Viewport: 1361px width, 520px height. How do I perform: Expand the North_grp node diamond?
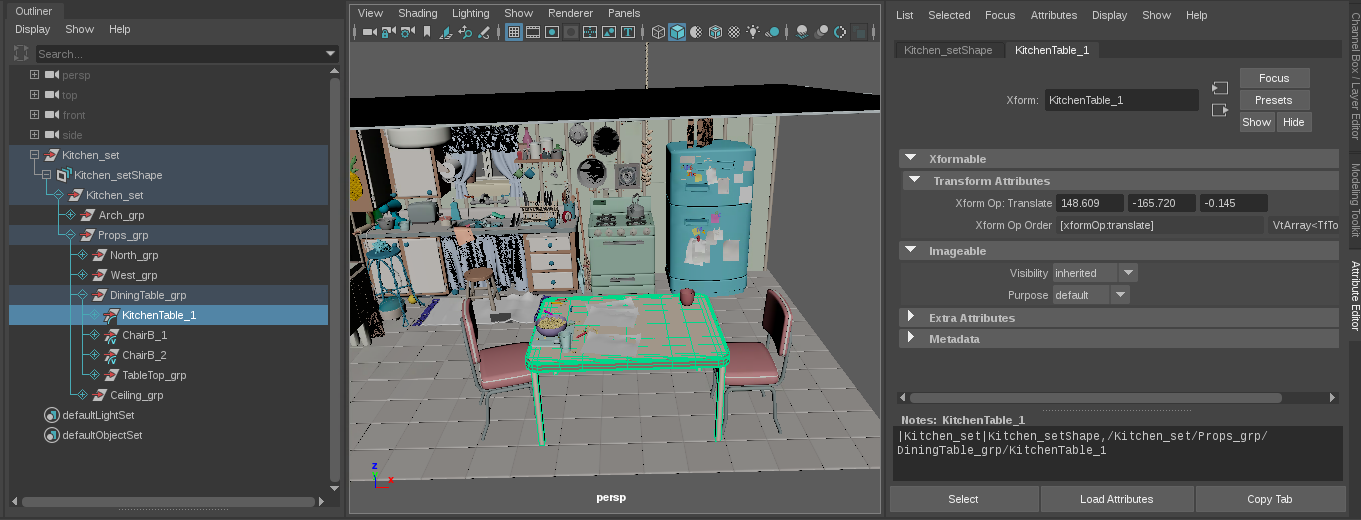click(x=83, y=255)
